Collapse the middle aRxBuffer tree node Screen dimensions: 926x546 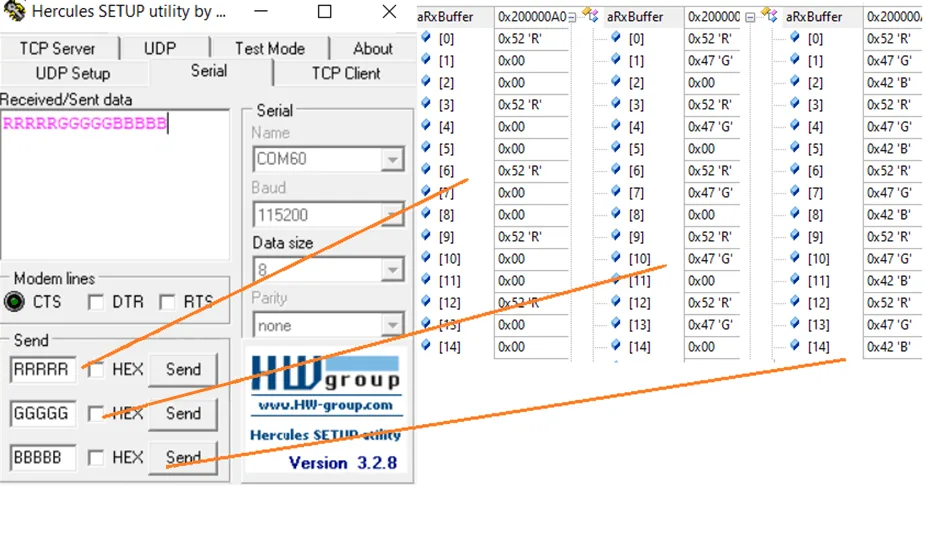click(x=572, y=17)
